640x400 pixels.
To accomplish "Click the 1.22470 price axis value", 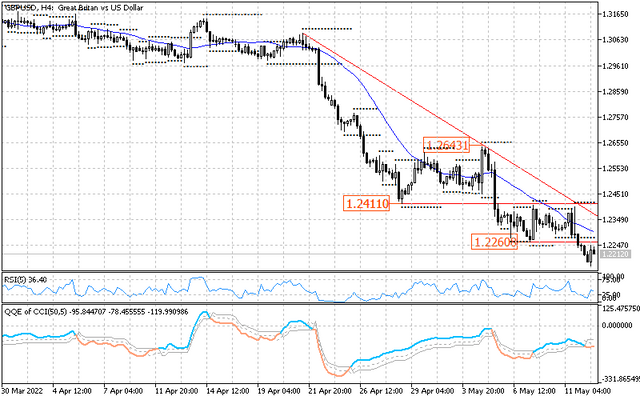I will click(x=616, y=245).
